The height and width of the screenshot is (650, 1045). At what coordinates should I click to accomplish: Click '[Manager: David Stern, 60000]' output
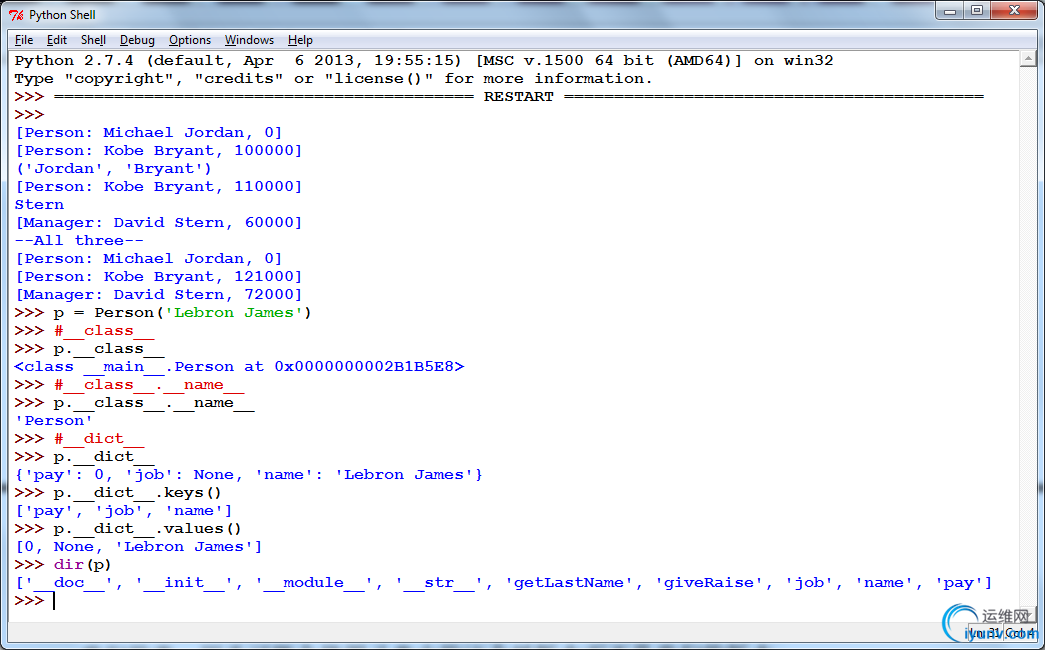pyautogui.click(x=159, y=223)
